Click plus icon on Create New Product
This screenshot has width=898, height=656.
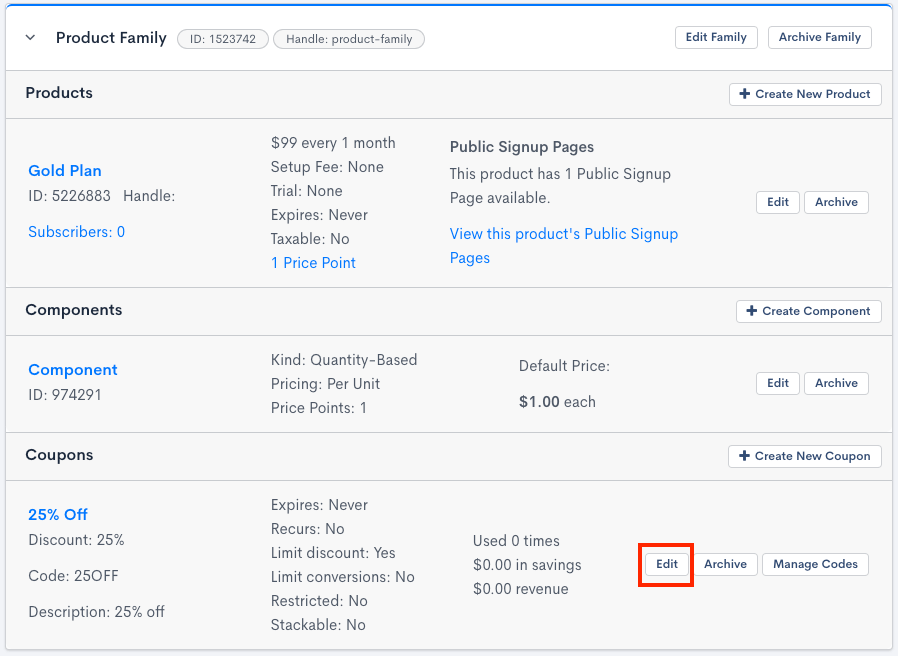click(x=744, y=94)
